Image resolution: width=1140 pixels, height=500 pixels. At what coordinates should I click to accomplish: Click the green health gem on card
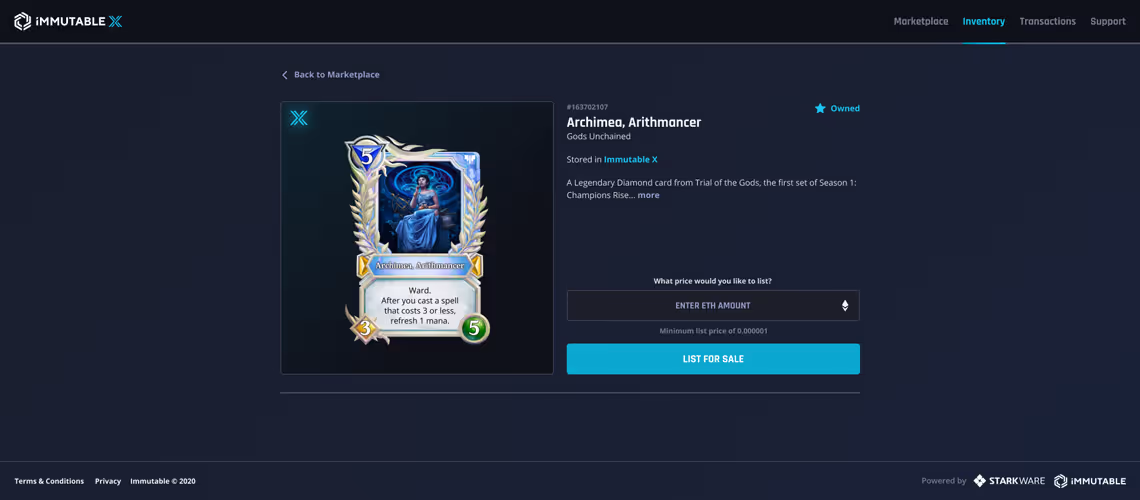tap(475, 328)
